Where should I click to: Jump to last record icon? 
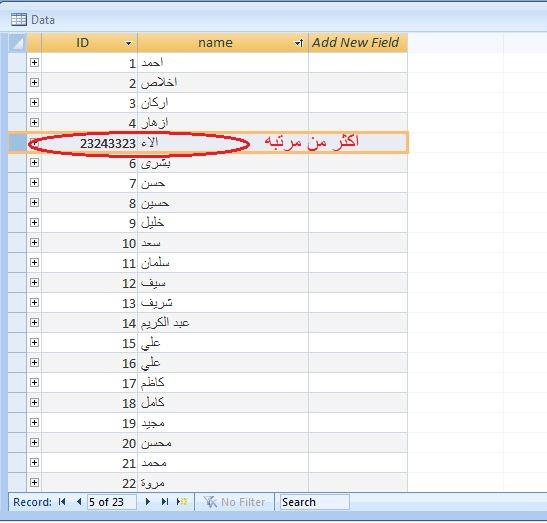click(x=165, y=502)
